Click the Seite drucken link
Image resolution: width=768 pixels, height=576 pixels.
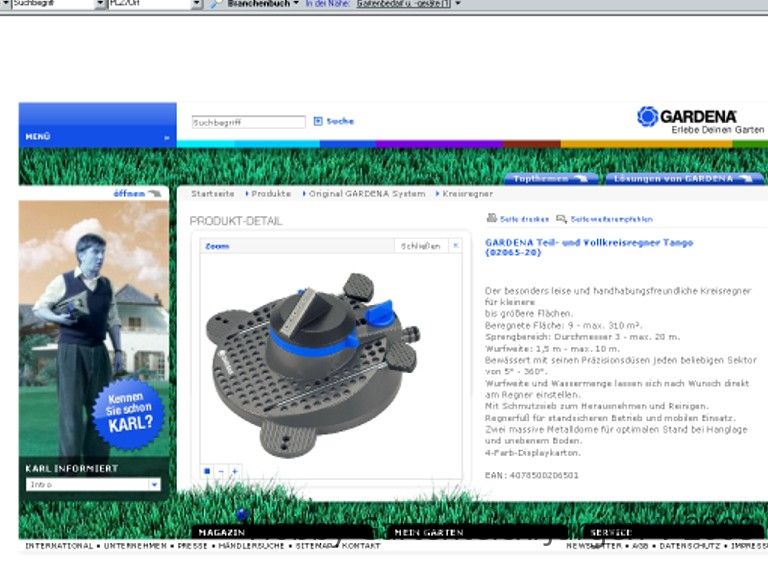tap(524, 219)
